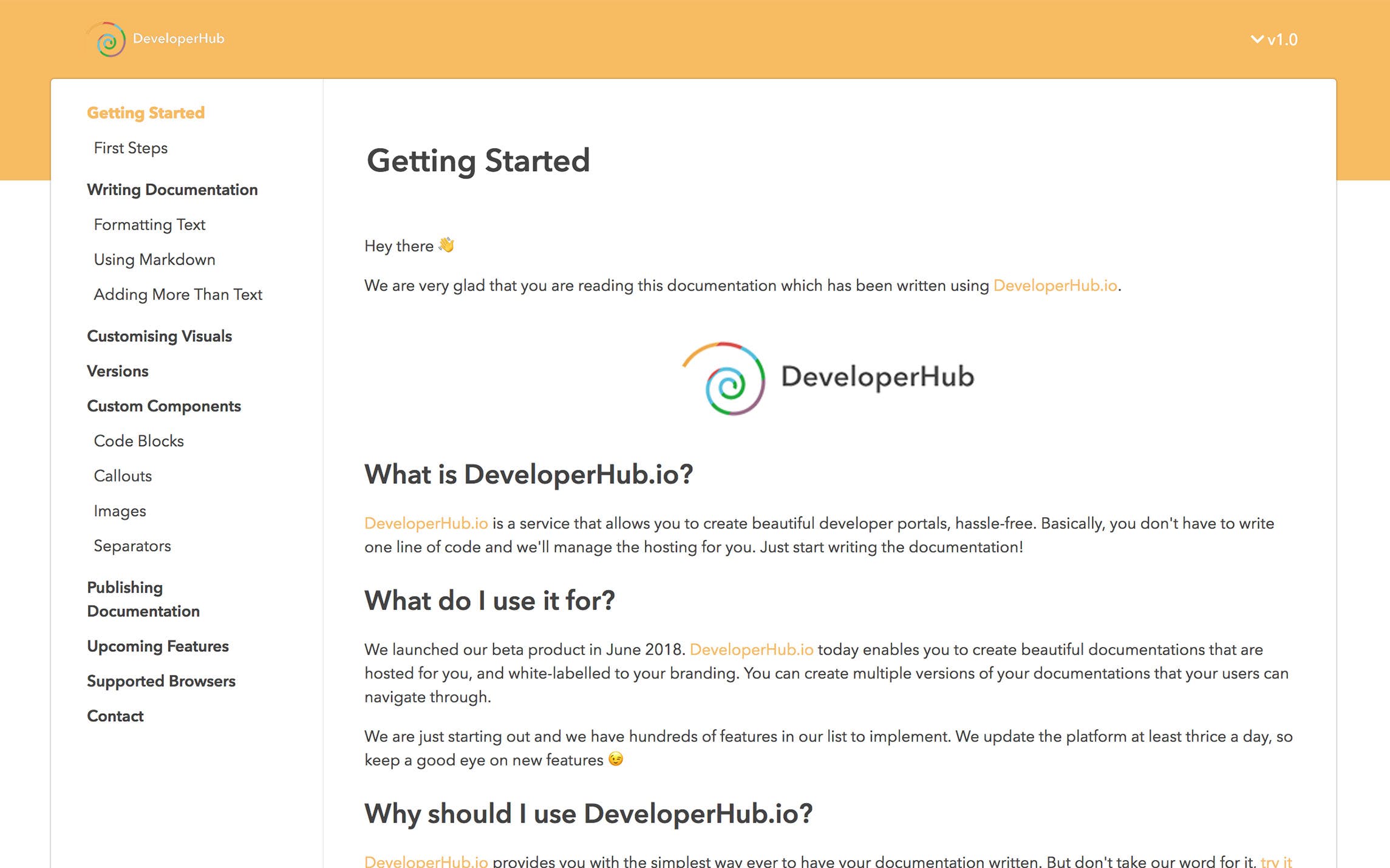The height and width of the screenshot is (868, 1390).
Task: Open Customising Visuals section
Action: (x=159, y=336)
